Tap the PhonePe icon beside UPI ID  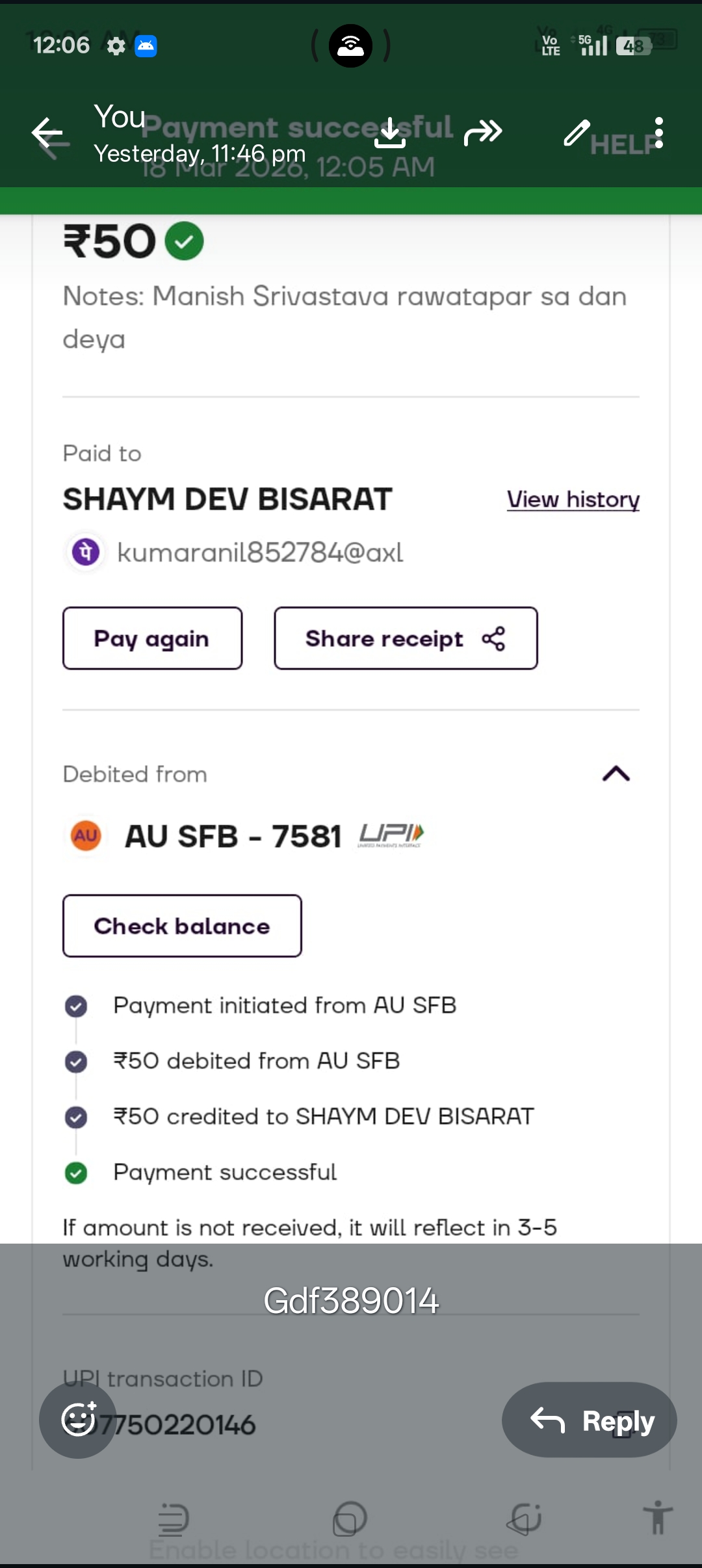pos(86,553)
